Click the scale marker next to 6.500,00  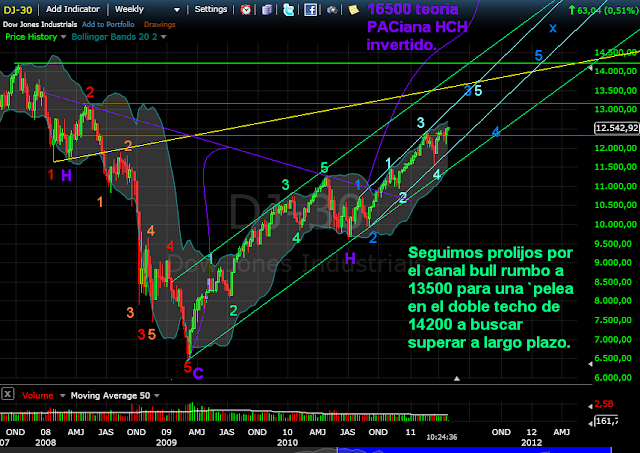click(x=590, y=364)
